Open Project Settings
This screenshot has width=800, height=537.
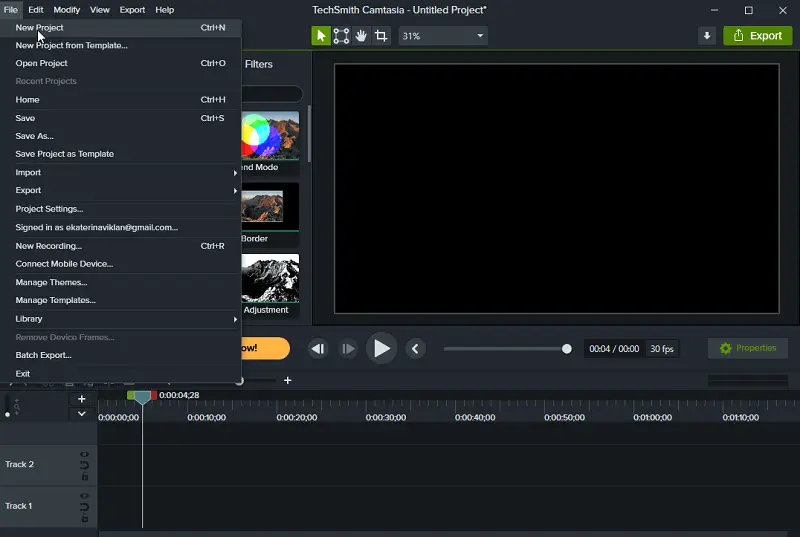pyautogui.click(x=120, y=209)
